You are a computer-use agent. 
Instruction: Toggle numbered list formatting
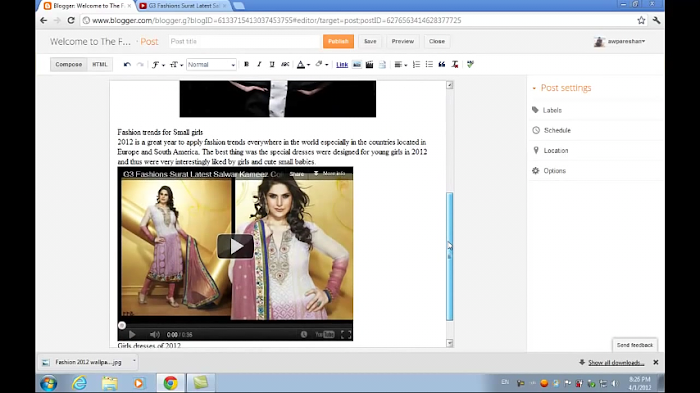point(416,64)
